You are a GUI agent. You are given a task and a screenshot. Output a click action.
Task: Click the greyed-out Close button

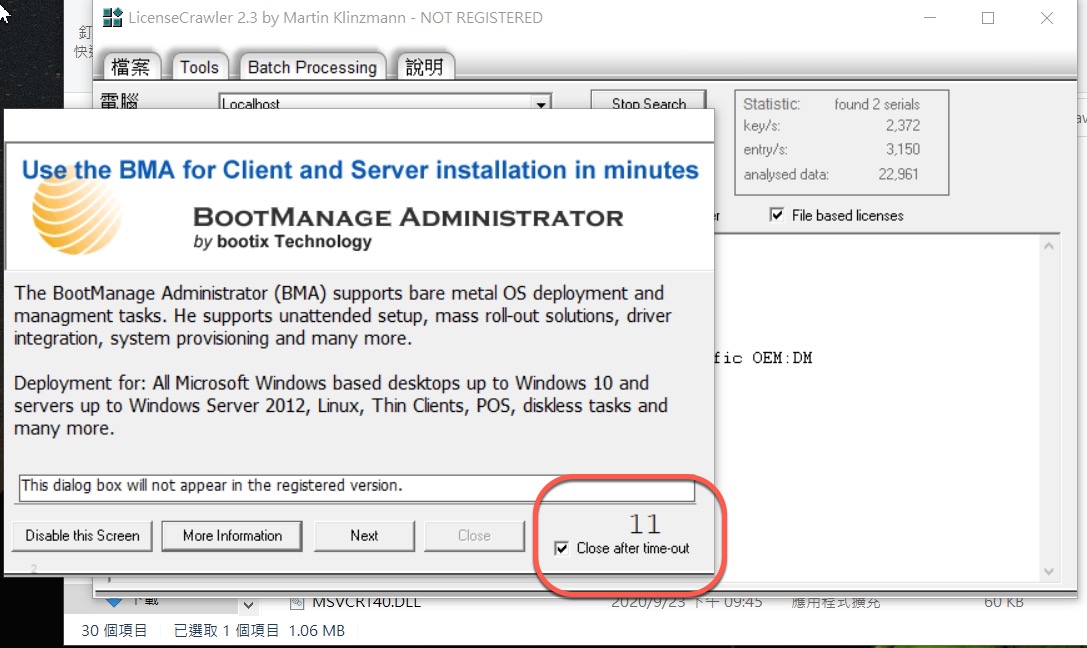474,536
